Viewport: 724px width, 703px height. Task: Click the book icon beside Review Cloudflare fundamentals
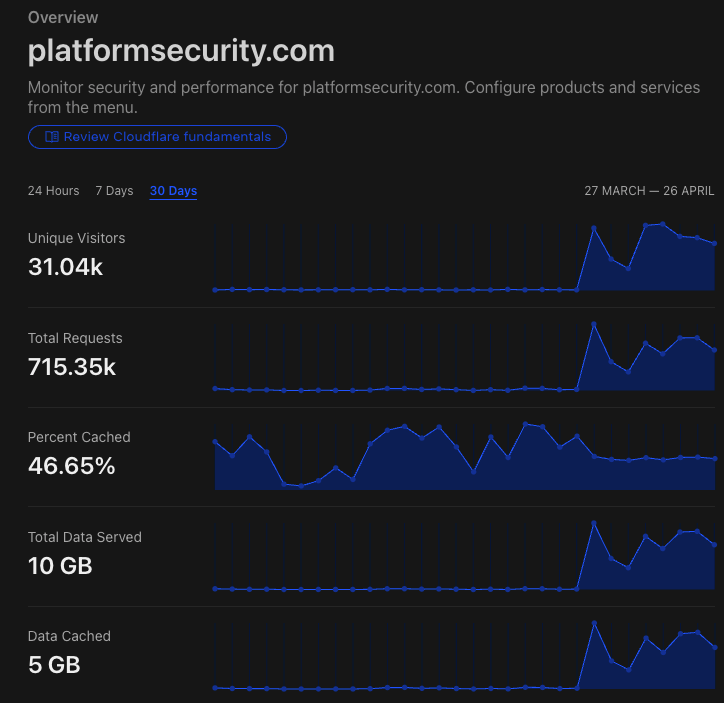tap(52, 137)
